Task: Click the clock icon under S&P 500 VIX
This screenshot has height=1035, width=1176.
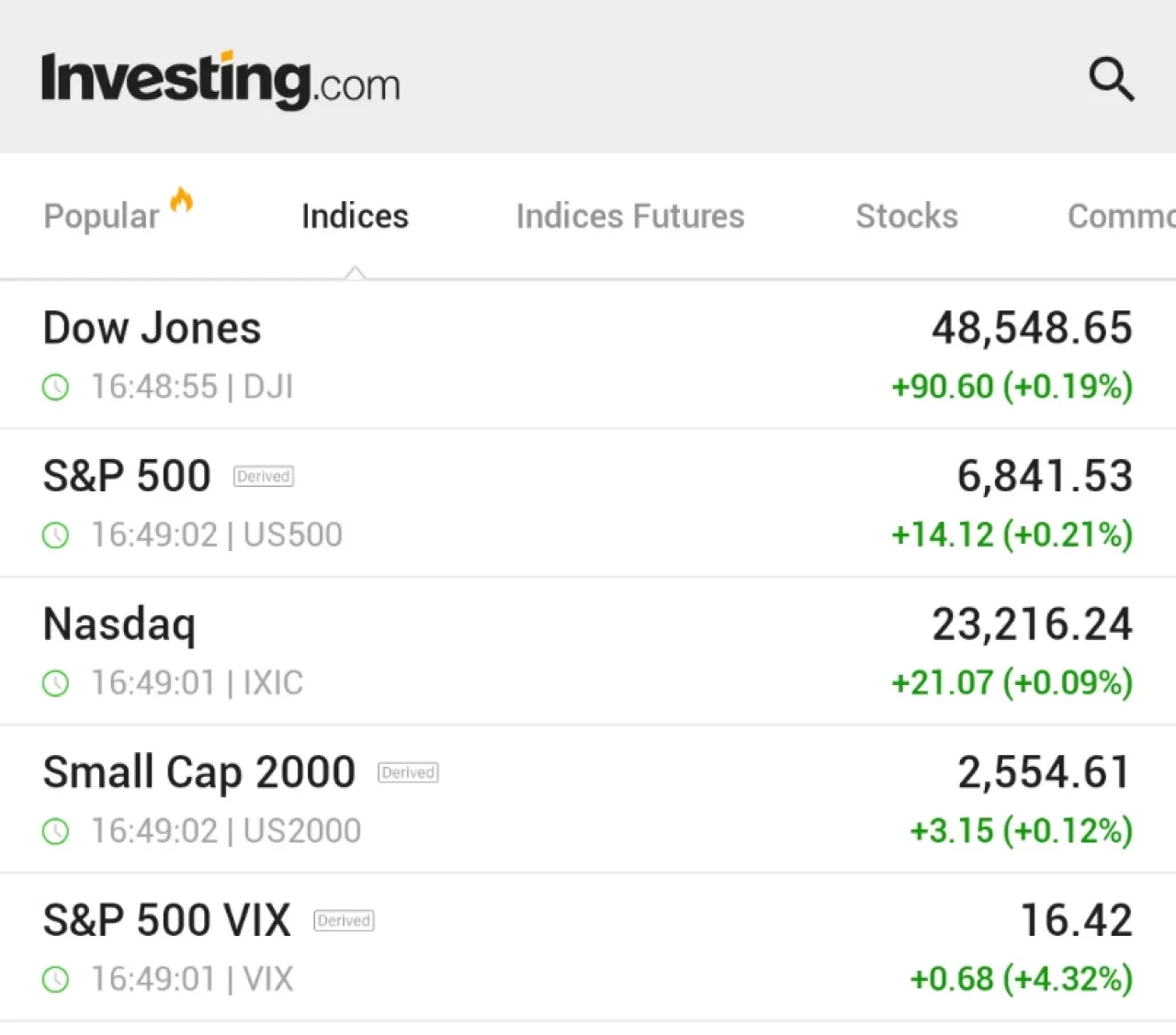Action: (x=56, y=980)
